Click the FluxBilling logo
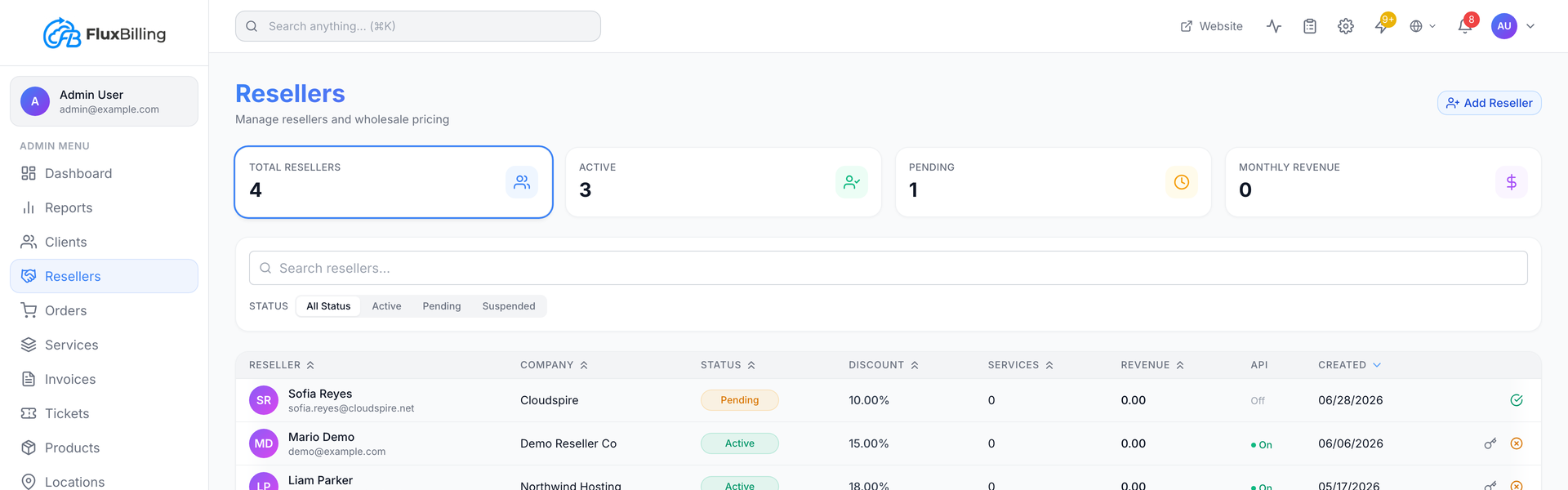 point(105,33)
